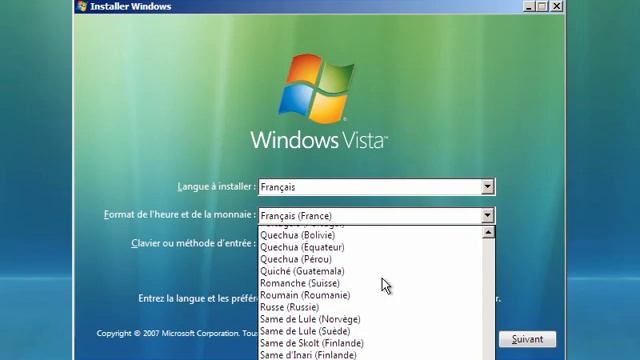
Task: Click the Français (France) combo box field
Action: click(376, 216)
